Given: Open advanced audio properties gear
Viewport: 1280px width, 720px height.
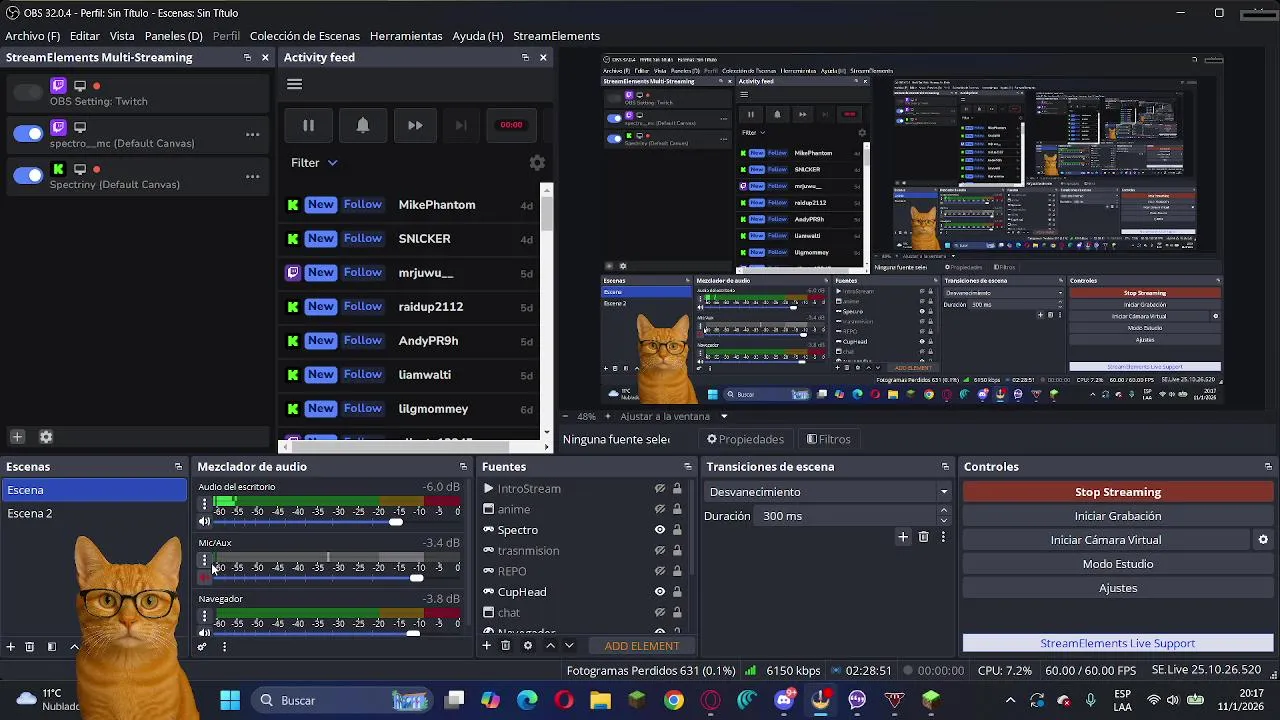Looking at the screenshot, I should pos(202,647).
